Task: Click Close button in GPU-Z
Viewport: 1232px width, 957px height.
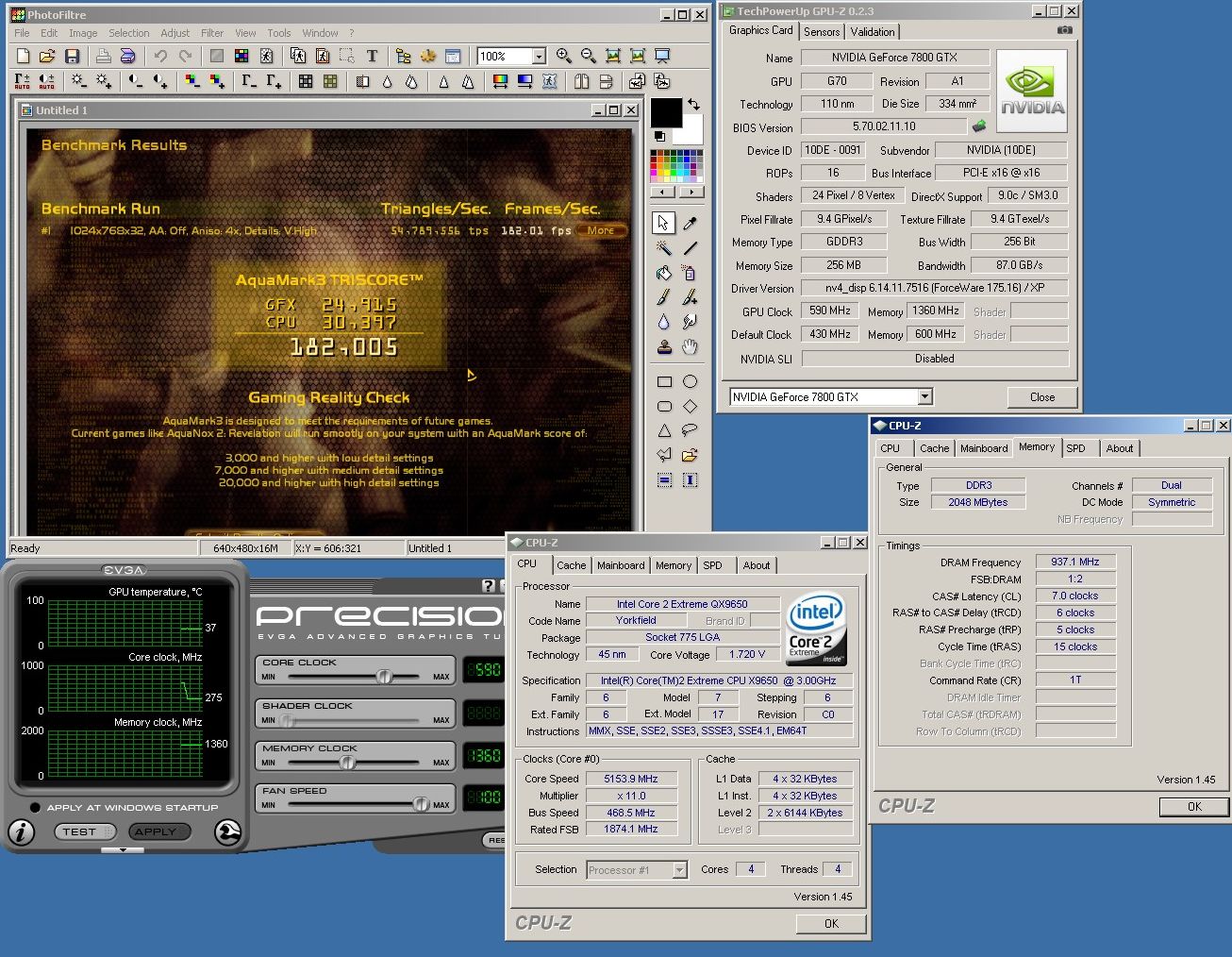Action: pyautogui.click(x=1042, y=397)
